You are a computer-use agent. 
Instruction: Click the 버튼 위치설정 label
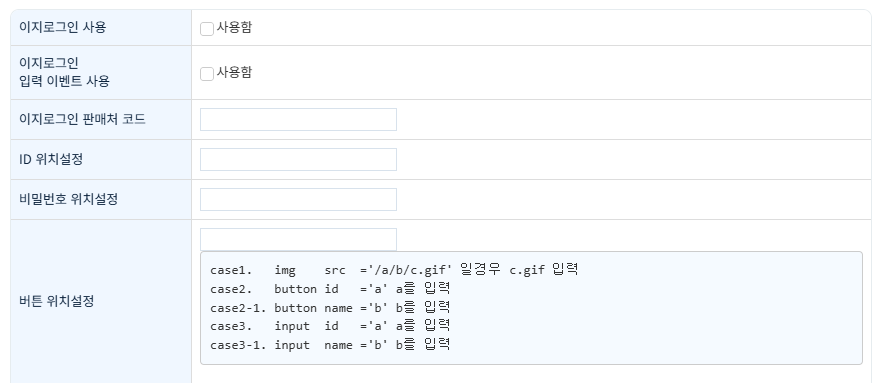pyautogui.click(x=57, y=301)
